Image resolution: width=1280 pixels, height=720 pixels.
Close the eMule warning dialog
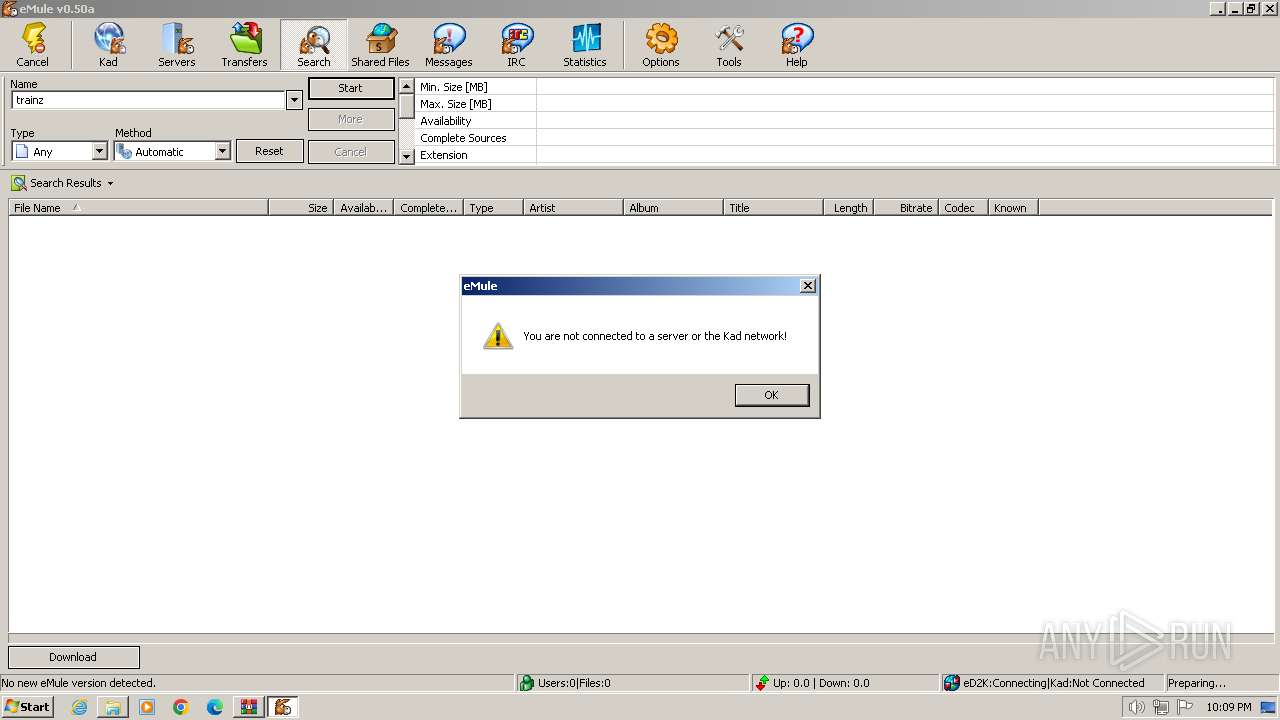click(x=808, y=286)
